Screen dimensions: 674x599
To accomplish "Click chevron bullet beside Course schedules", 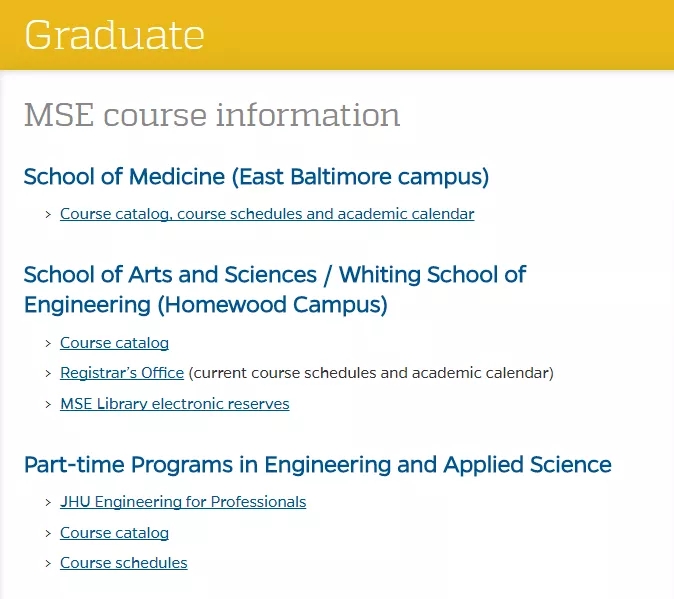I will [x=48, y=563].
